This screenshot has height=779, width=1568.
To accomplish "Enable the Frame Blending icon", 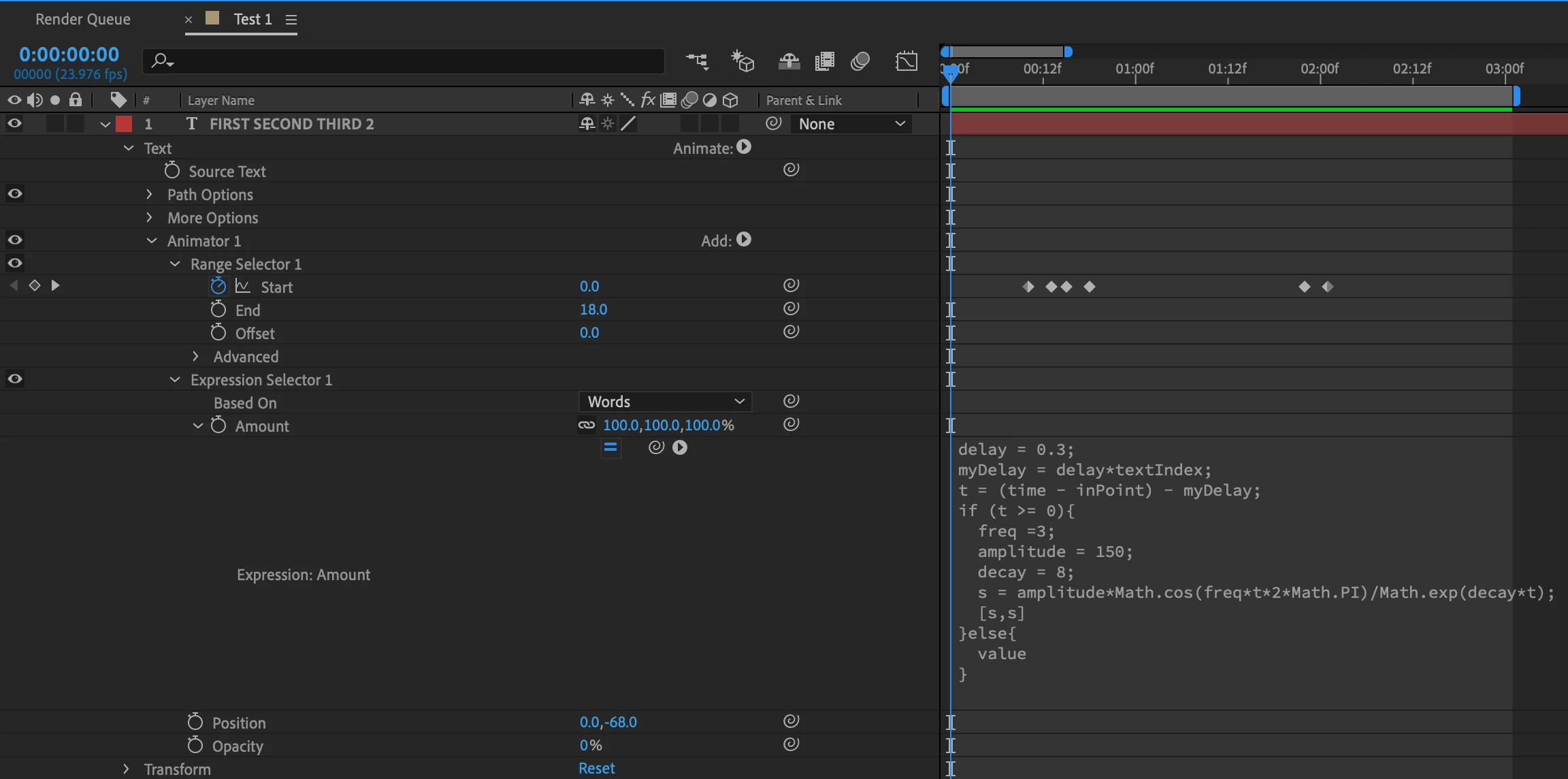I will click(x=824, y=61).
